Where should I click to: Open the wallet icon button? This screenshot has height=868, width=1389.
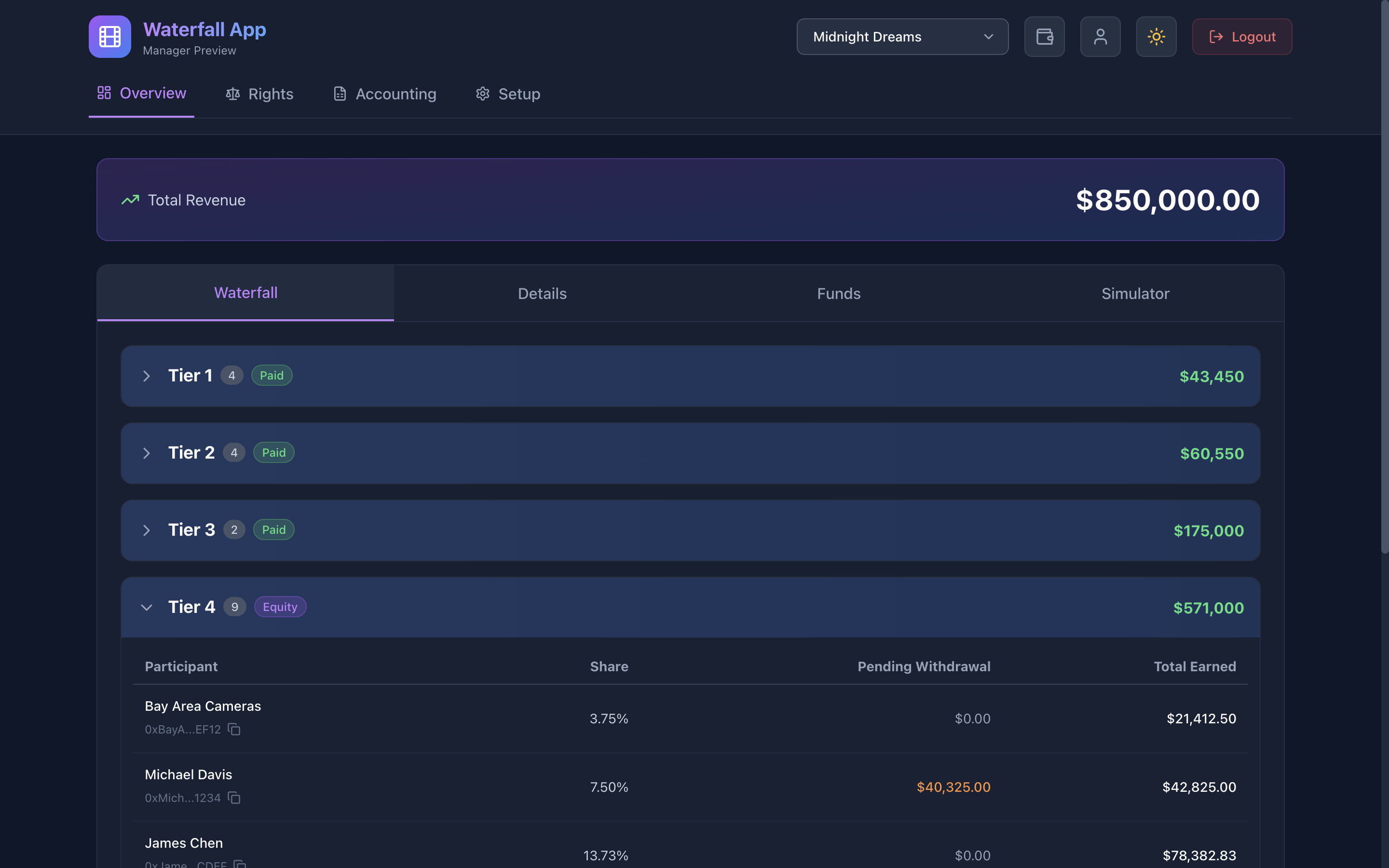point(1044,37)
